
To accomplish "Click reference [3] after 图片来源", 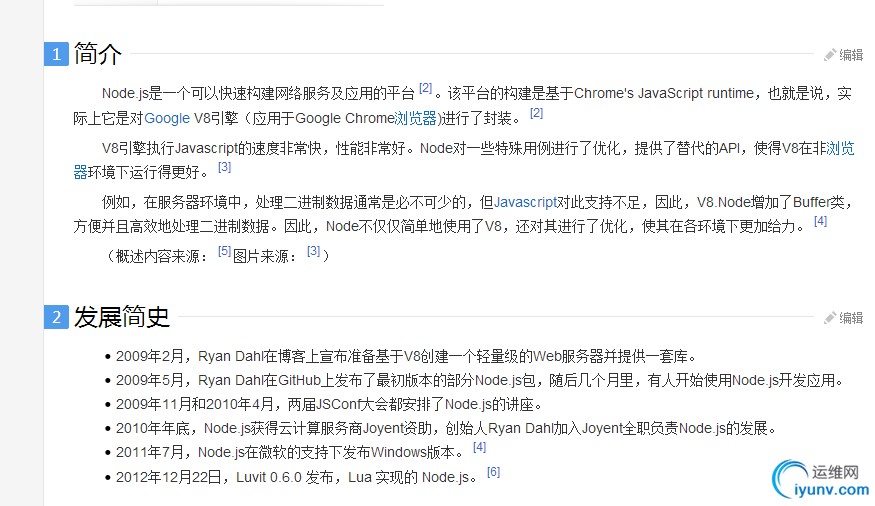I will 314,251.
